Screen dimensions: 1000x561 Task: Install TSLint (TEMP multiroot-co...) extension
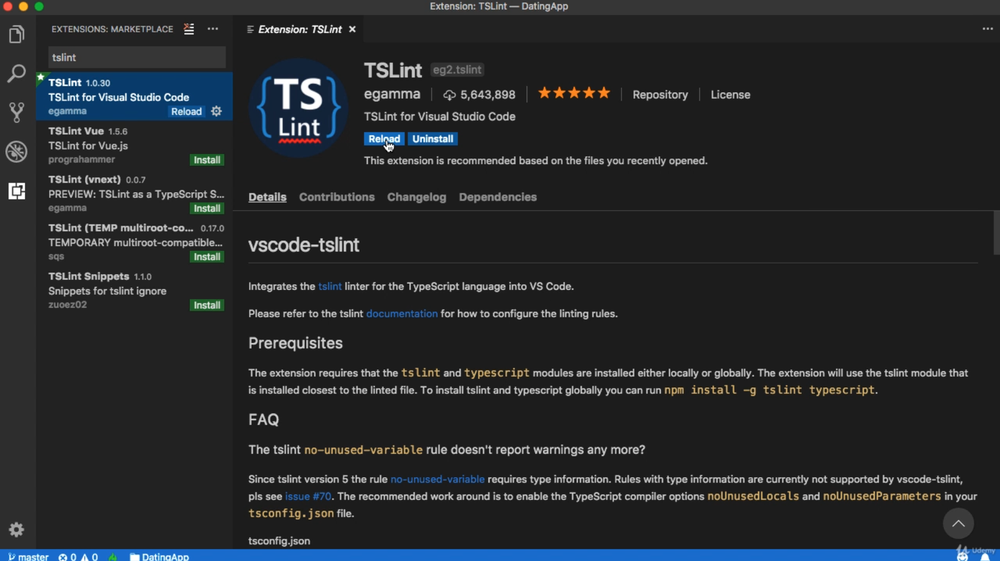tap(207, 257)
